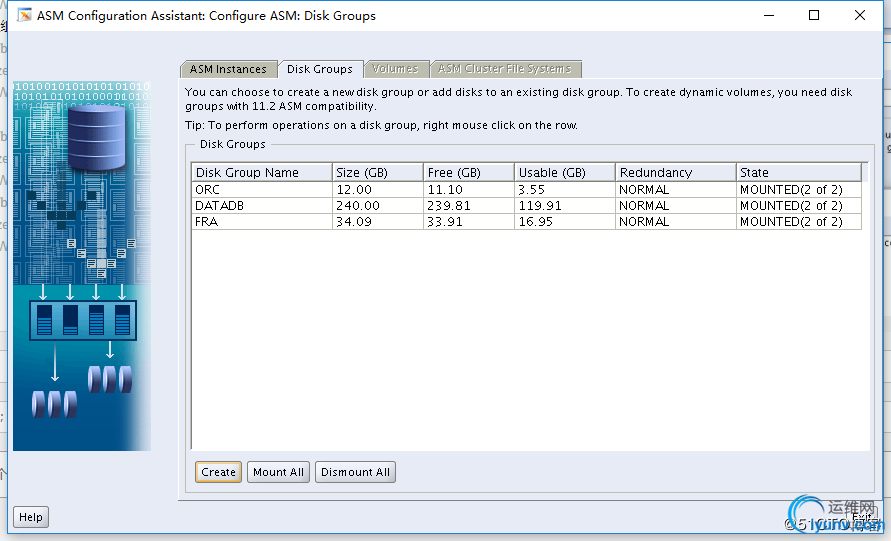Click the Usable (GB) column header
This screenshot has width=891, height=541.
click(x=565, y=172)
